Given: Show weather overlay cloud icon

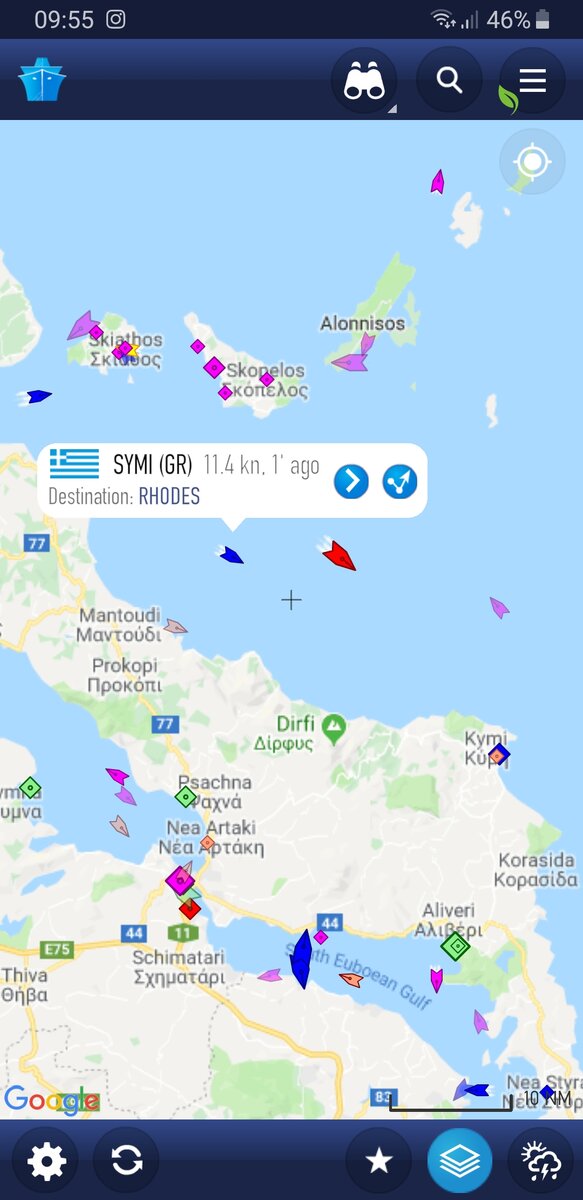Looking at the screenshot, I should click(x=540, y=1160).
